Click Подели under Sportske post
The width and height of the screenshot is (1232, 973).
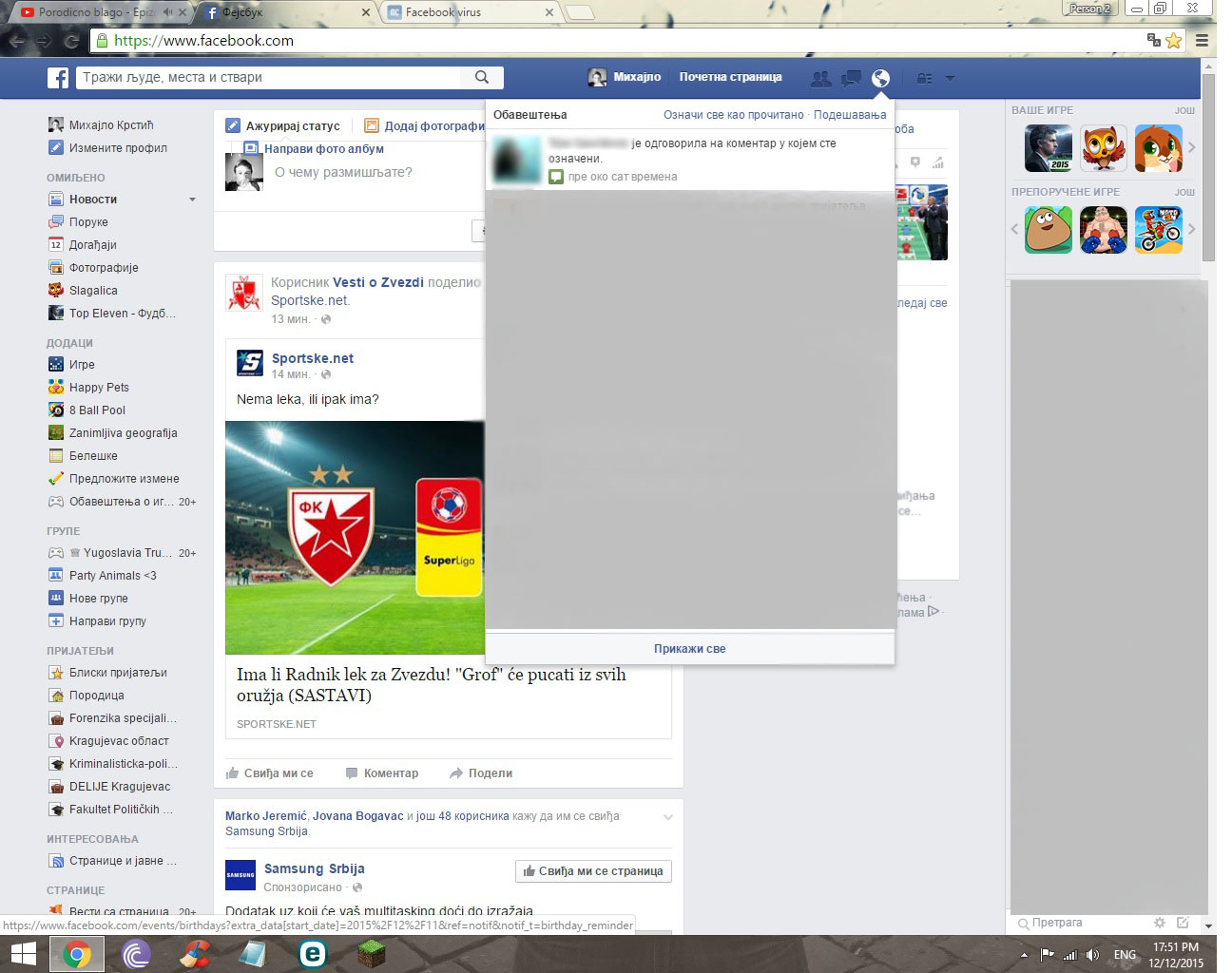click(480, 773)
